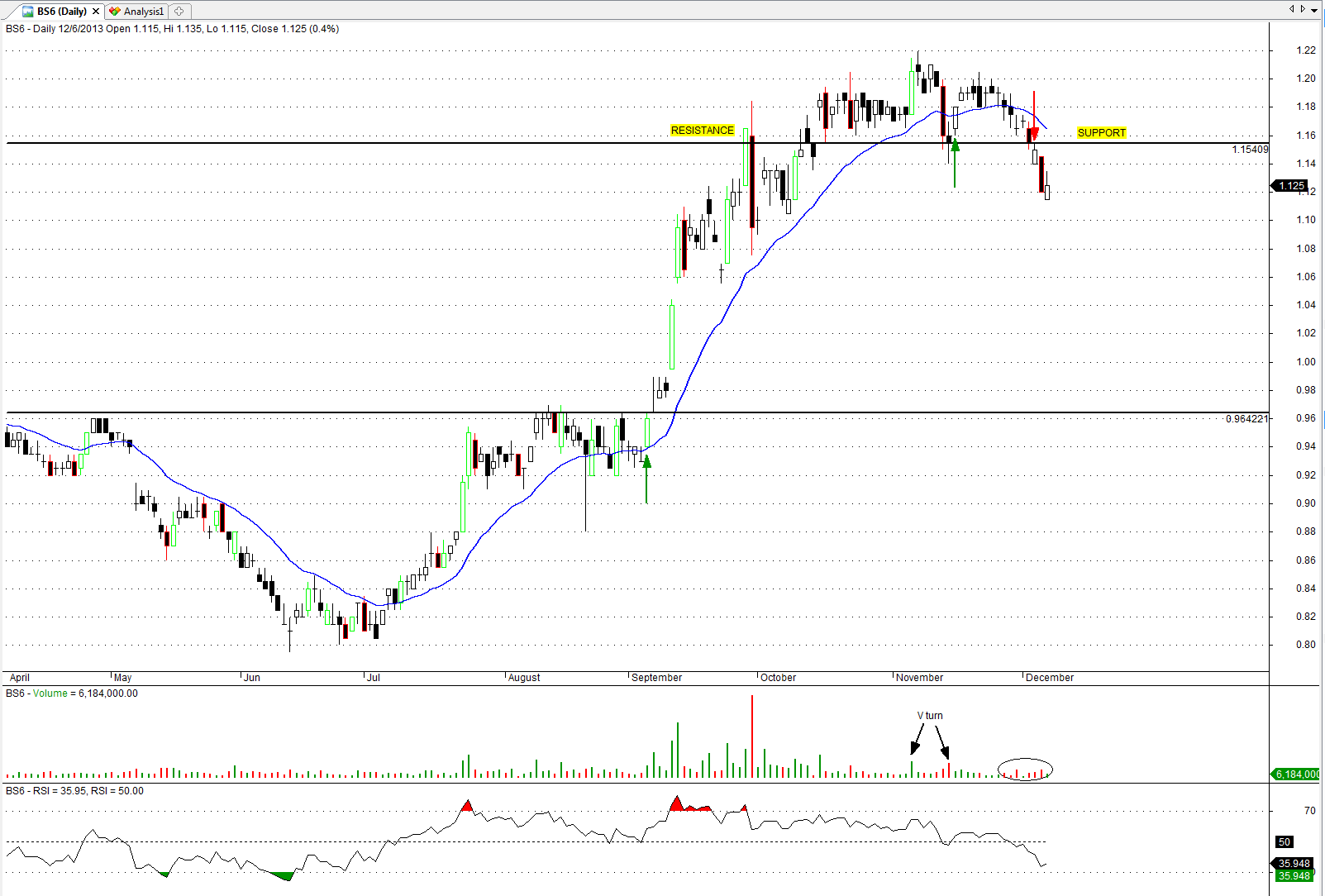Select the RESISTANCE text label
The height and width of the screenshot is (896, 1325).
coord(702,131)
